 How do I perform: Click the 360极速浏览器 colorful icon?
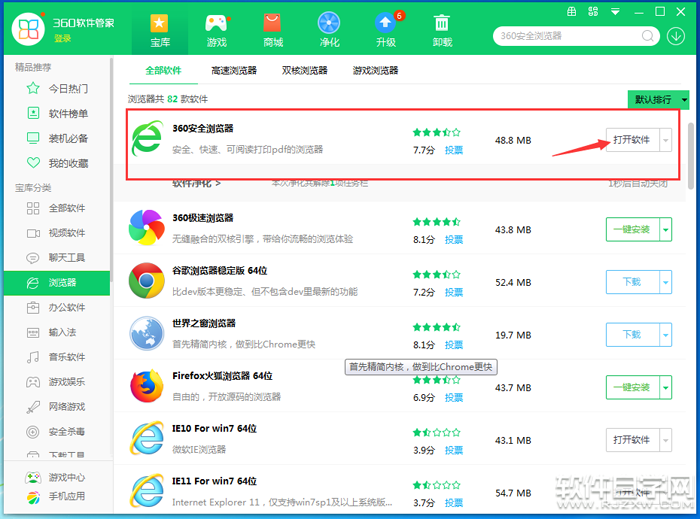(x=146, y=228)
